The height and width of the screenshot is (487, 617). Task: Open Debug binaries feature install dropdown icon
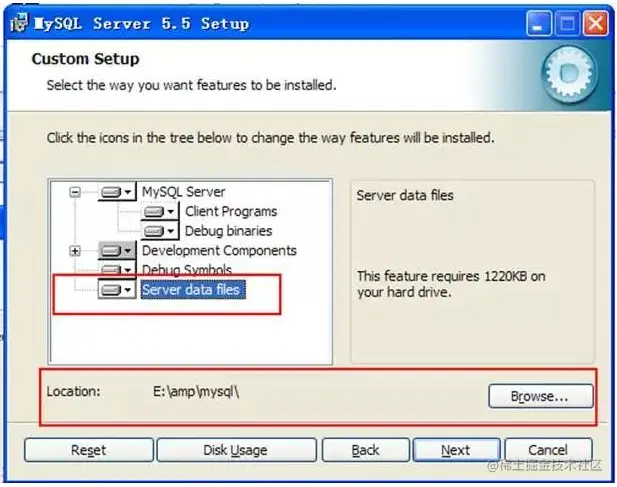coord(160,231)
